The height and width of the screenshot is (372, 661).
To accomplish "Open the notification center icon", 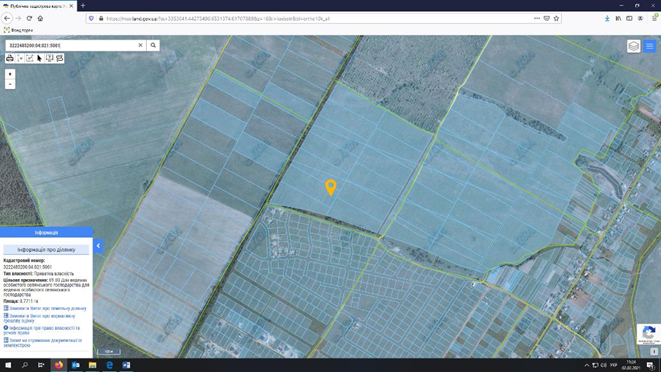I will tap(650, 365).
